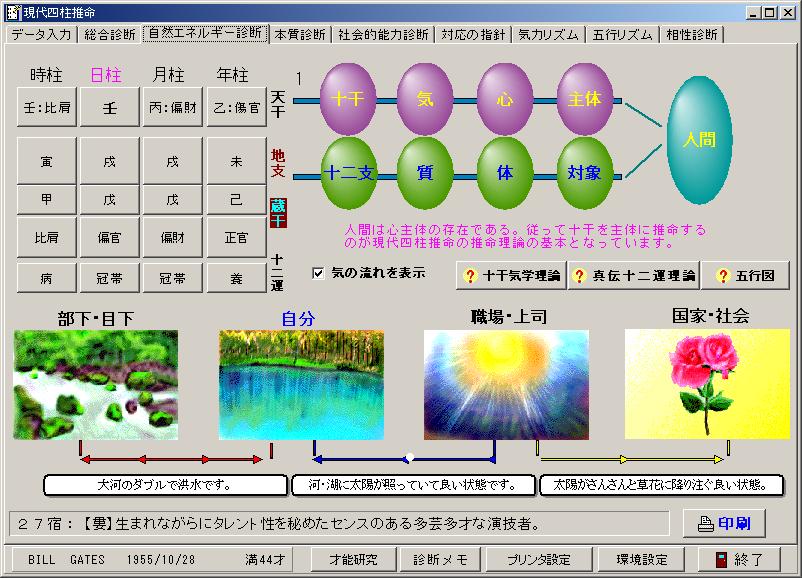This screenshot has width=802, height=578.
Task: Click the 大河のダブルで洪水です message box
Action: [x=166, y=485]
